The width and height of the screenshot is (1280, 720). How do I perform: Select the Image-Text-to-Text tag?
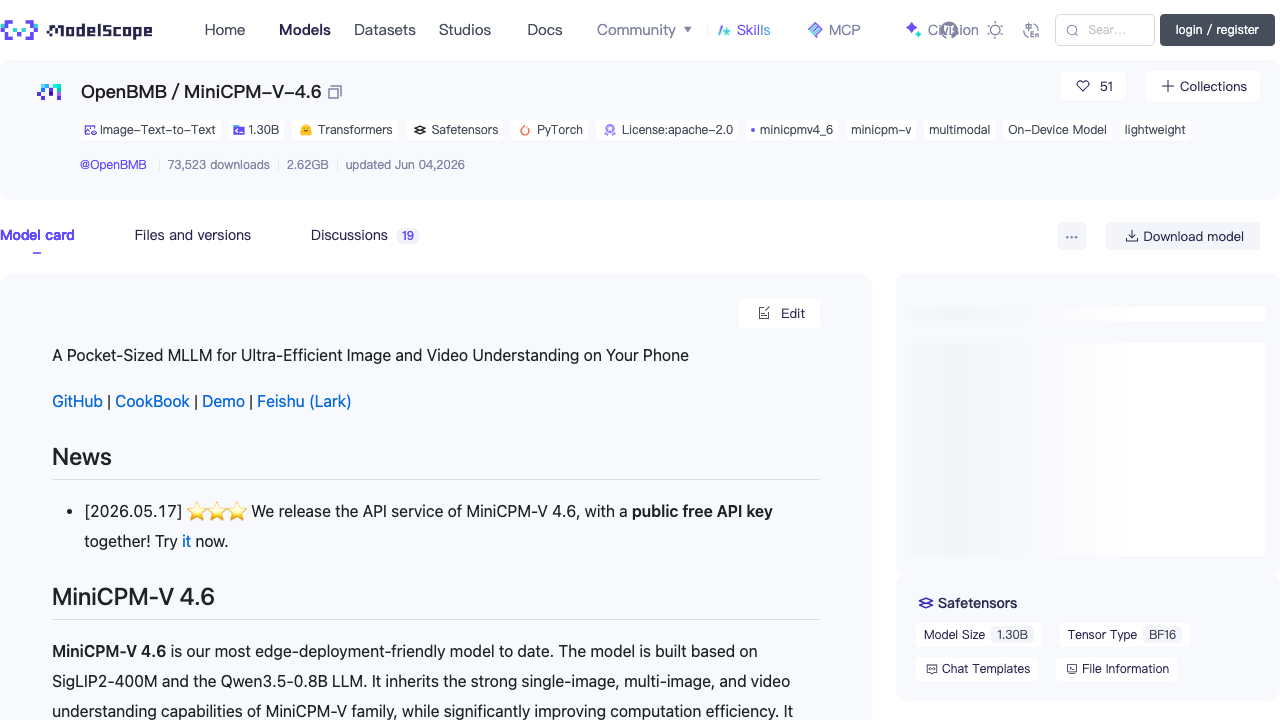click(150, 130)
